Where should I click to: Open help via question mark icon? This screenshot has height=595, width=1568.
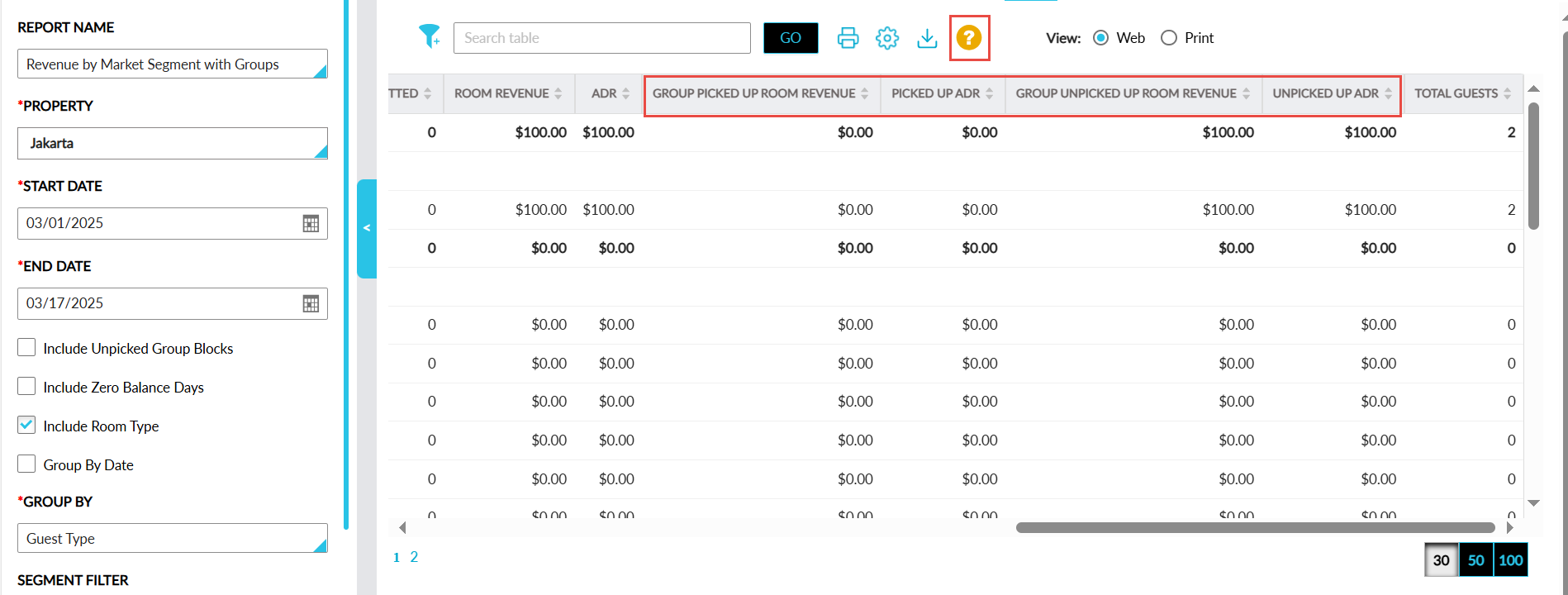coord(969,37)
